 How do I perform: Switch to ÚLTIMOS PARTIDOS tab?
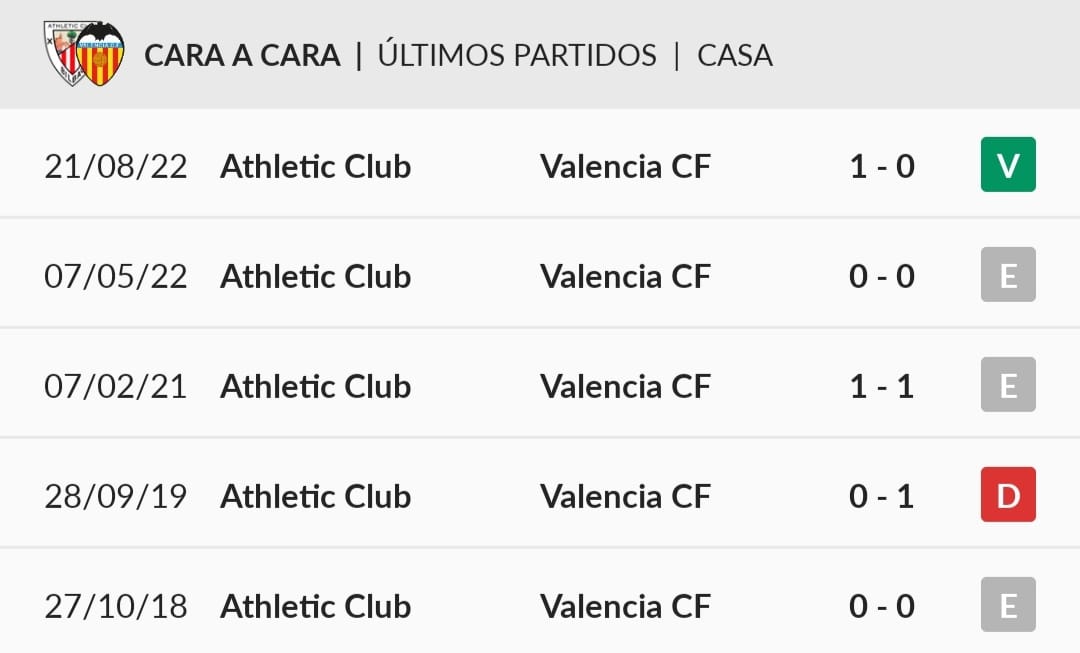point(517,55)
